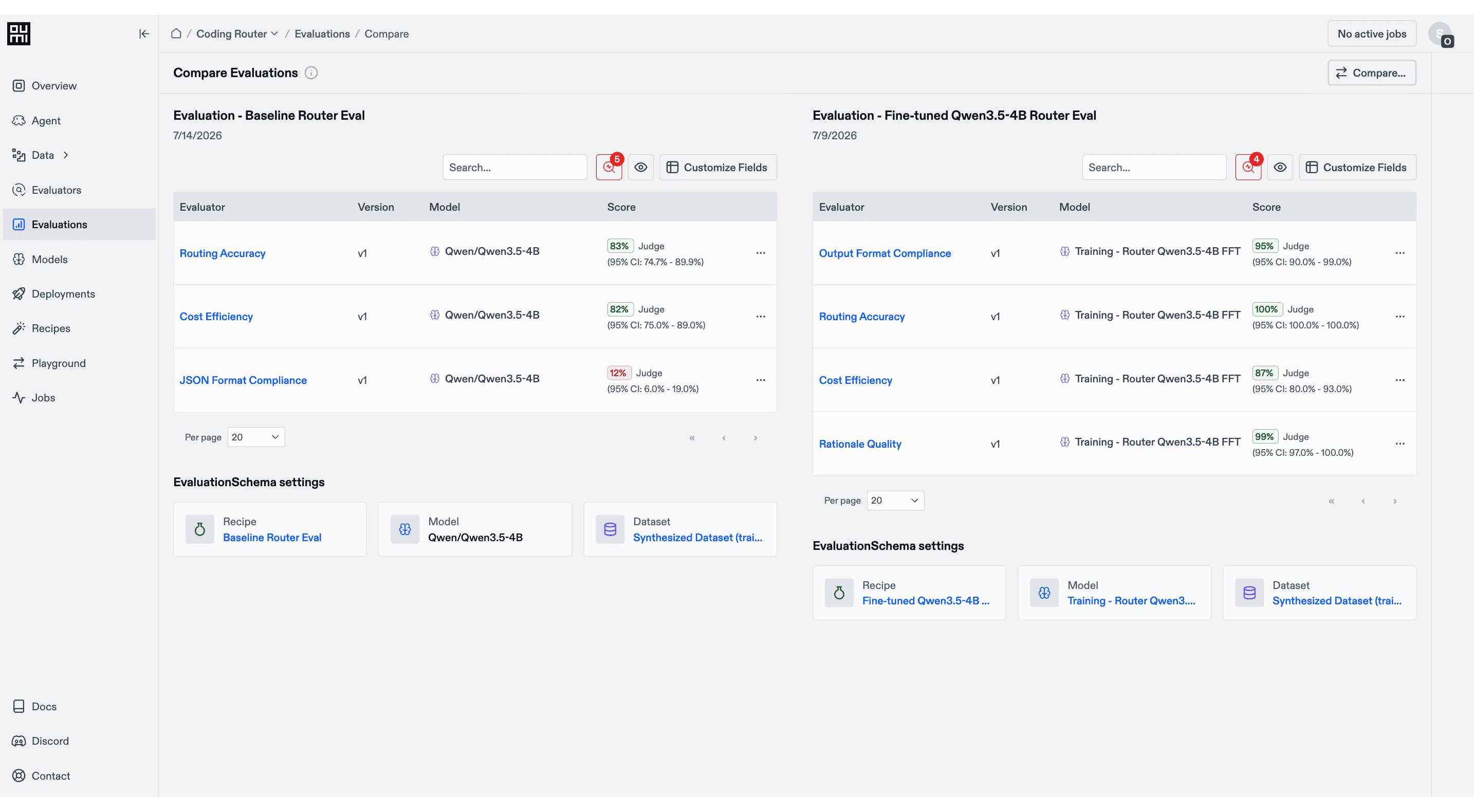Click Recipe flask icon in baseline settings
Viewport: 1474px width, 812px height.
(x=200, y=529)
